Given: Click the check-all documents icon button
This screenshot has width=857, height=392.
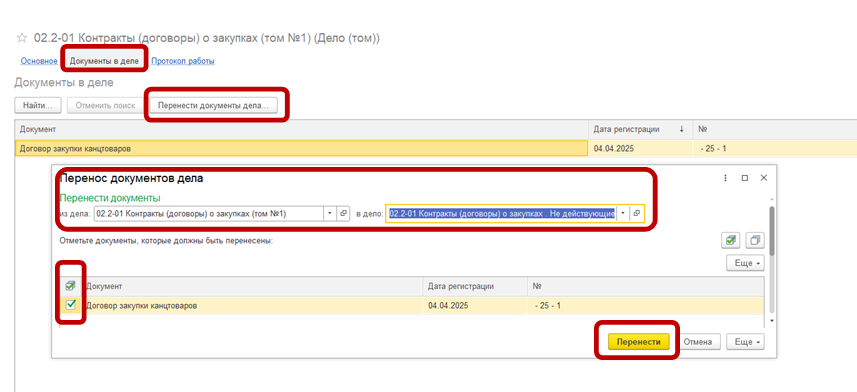Looking at the screenshot, I should (730, 240).
